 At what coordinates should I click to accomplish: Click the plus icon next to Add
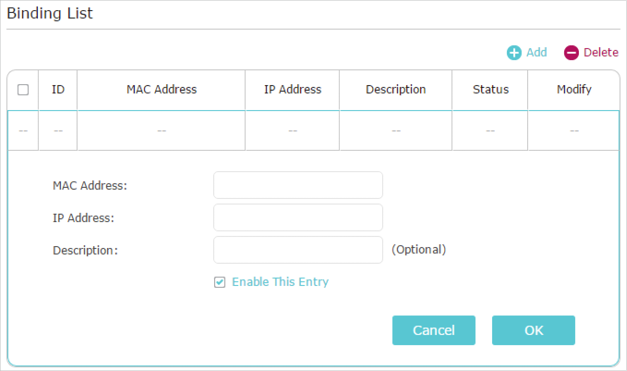[514, 52]
